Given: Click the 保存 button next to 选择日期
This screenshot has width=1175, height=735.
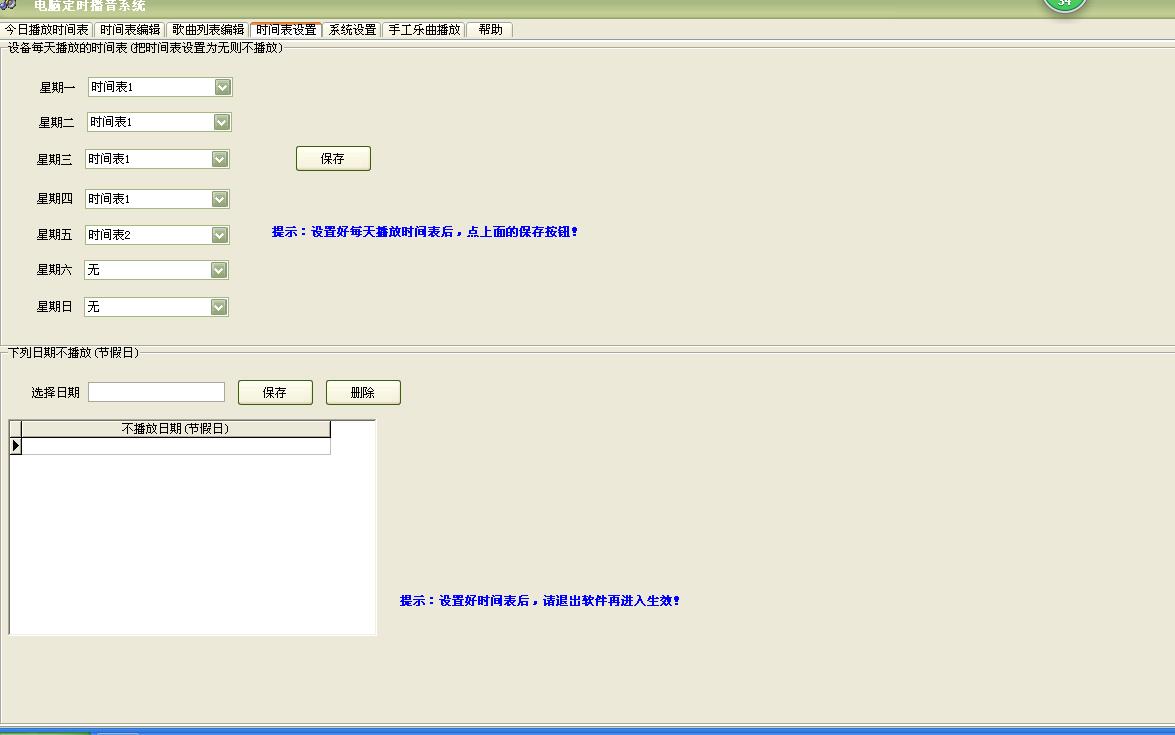Looking at the screenshot, I should pyautogui.click(x=275, y=392).
